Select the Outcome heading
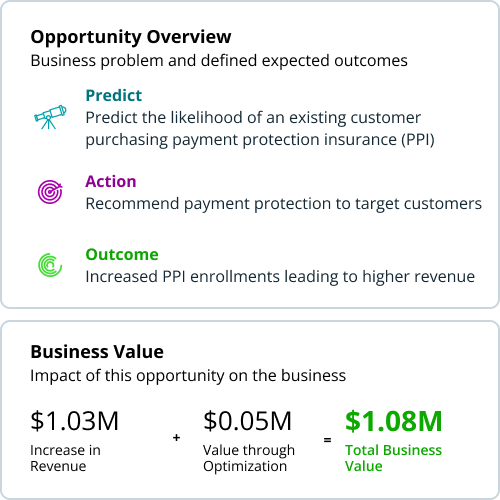Viewport: 500px width, 500px height. [122, 254]
